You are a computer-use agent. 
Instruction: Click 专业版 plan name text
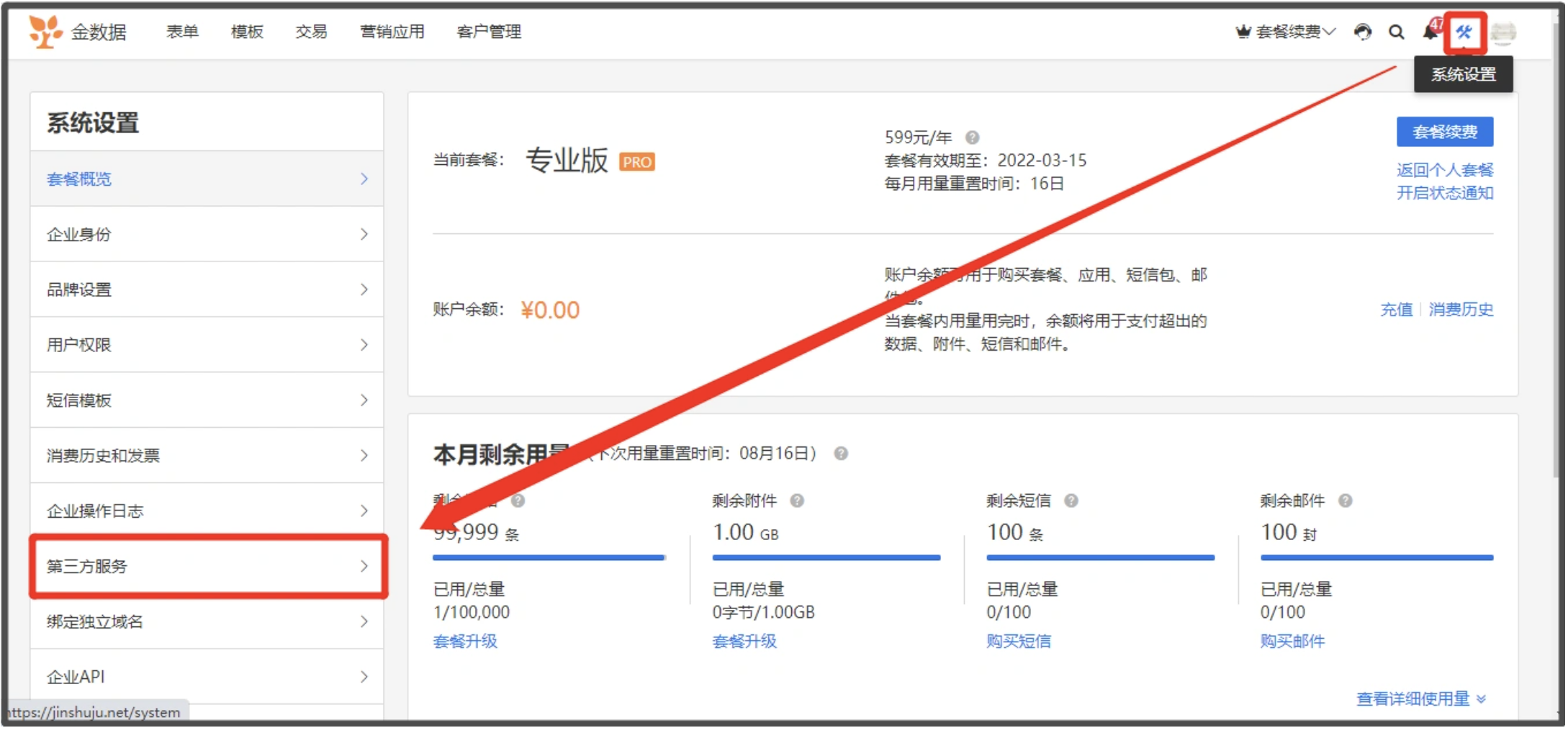pos(567,161)
